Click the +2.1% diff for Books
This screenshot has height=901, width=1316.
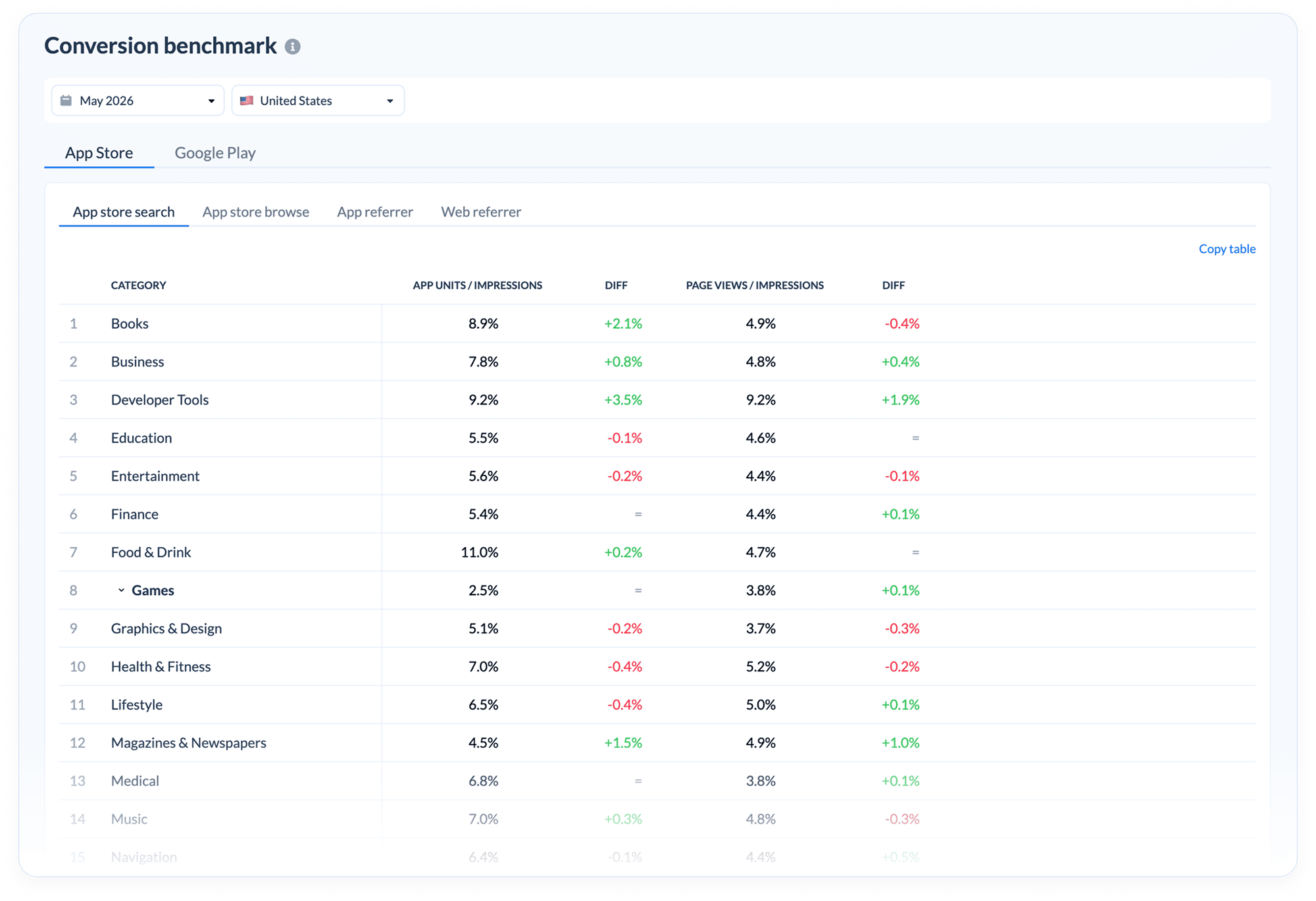(x=623, y=324)
